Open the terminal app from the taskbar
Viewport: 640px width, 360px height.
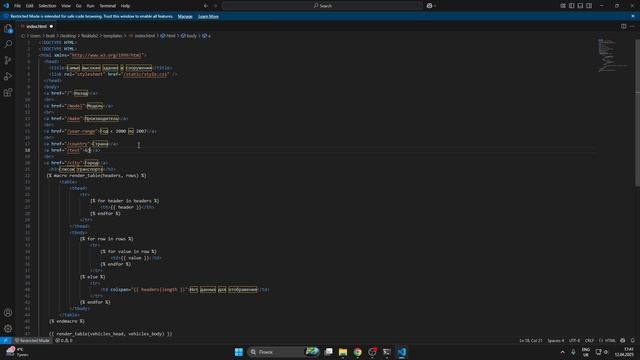[x=387, y=352]
